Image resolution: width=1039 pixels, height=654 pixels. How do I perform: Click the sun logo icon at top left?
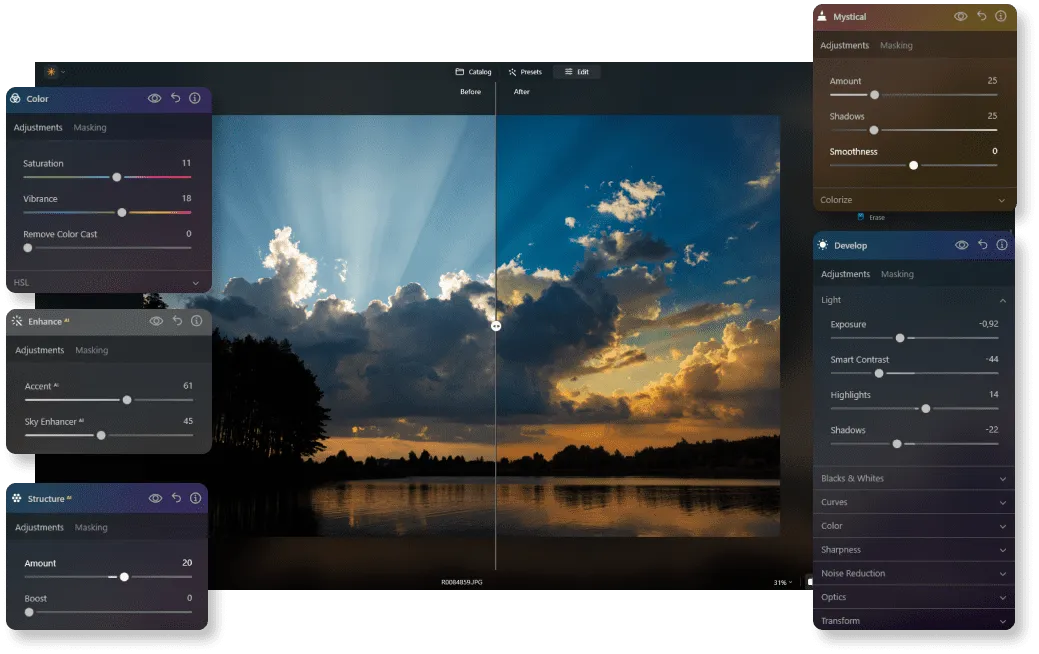[51, 72]
